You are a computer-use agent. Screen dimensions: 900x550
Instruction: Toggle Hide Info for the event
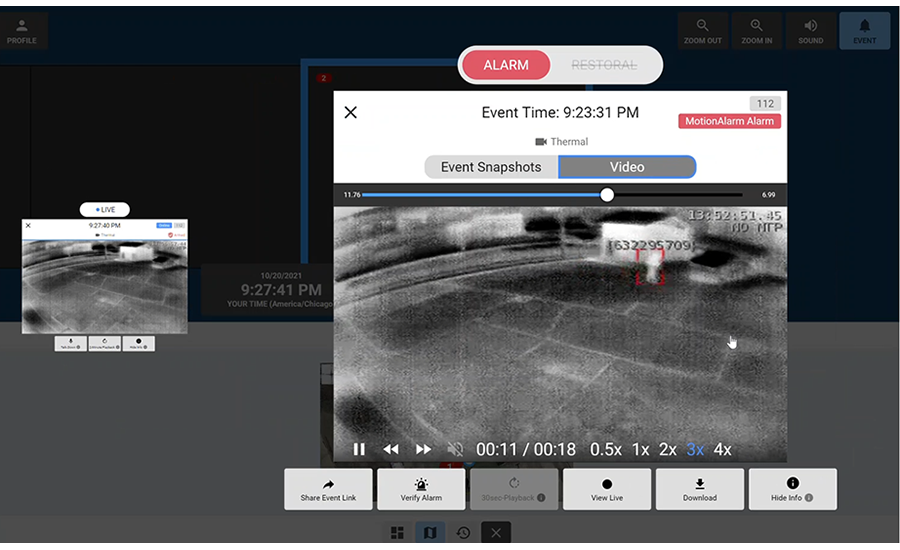(792, 489)
